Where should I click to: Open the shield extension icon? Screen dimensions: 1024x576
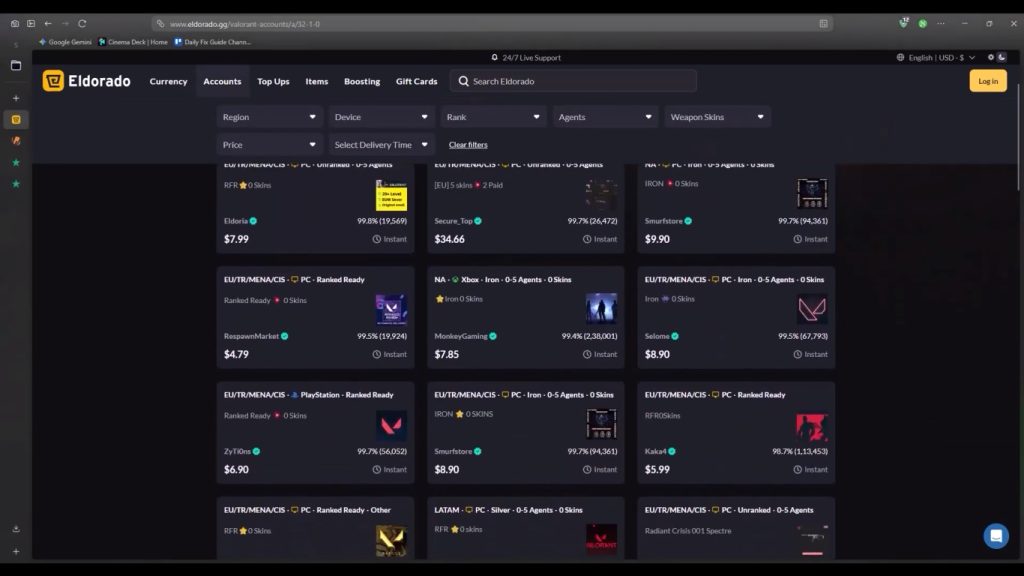[x=903, y=23]
